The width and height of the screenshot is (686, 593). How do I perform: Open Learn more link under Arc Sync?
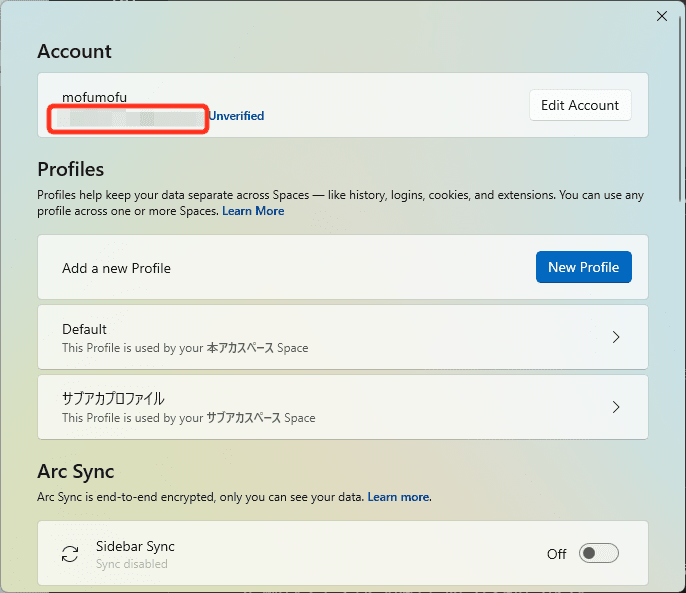[398, 497]
